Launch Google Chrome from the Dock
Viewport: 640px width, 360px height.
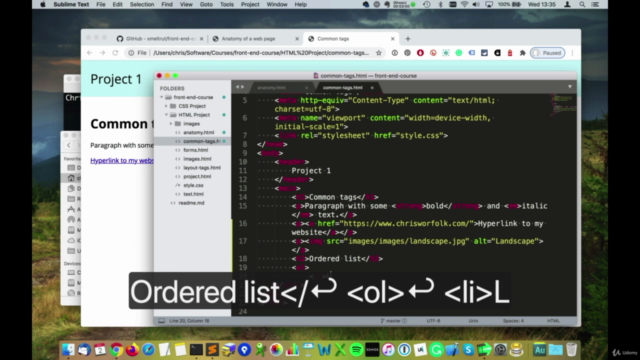116,350
